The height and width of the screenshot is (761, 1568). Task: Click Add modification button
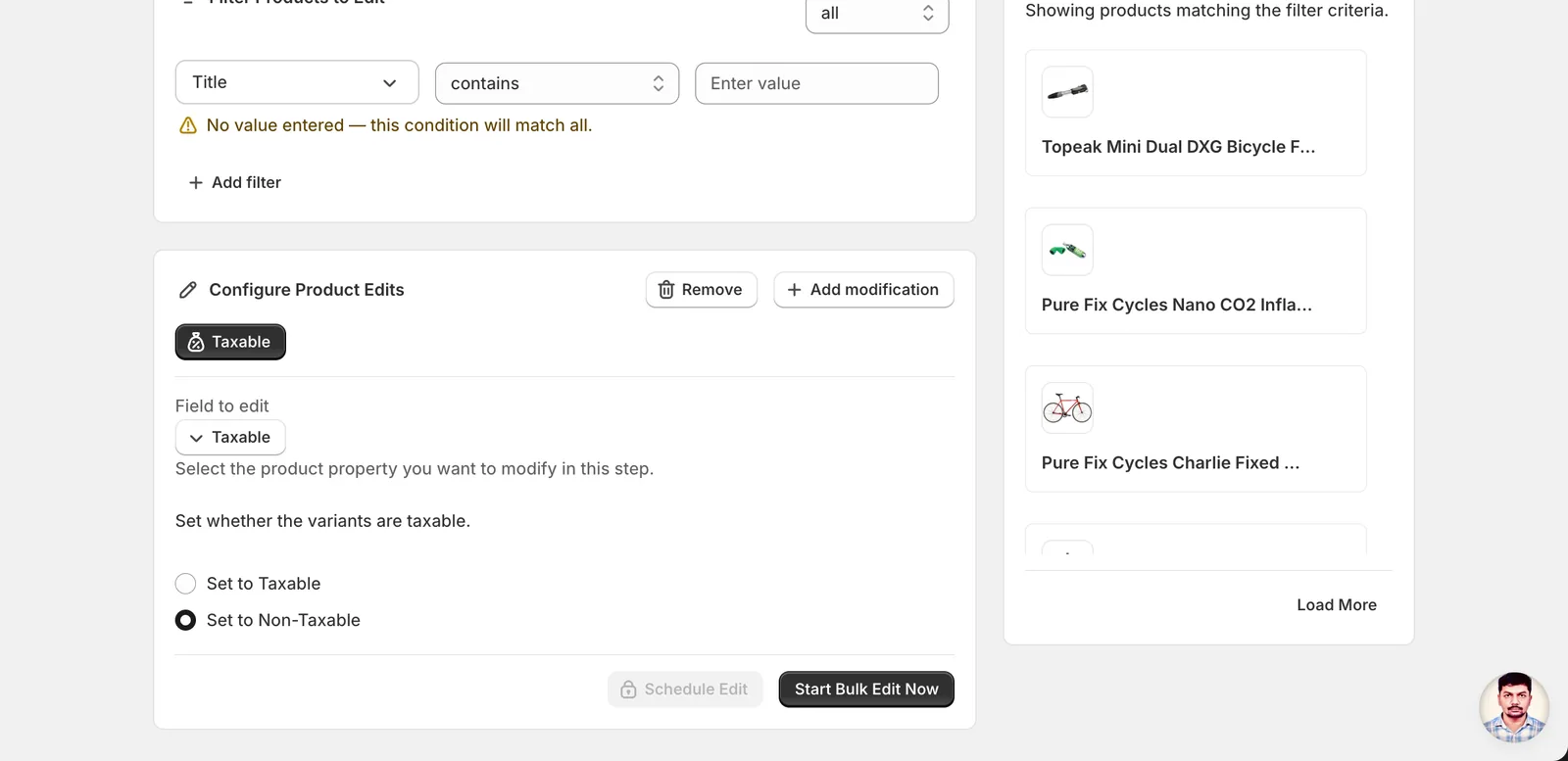[863, 290]
